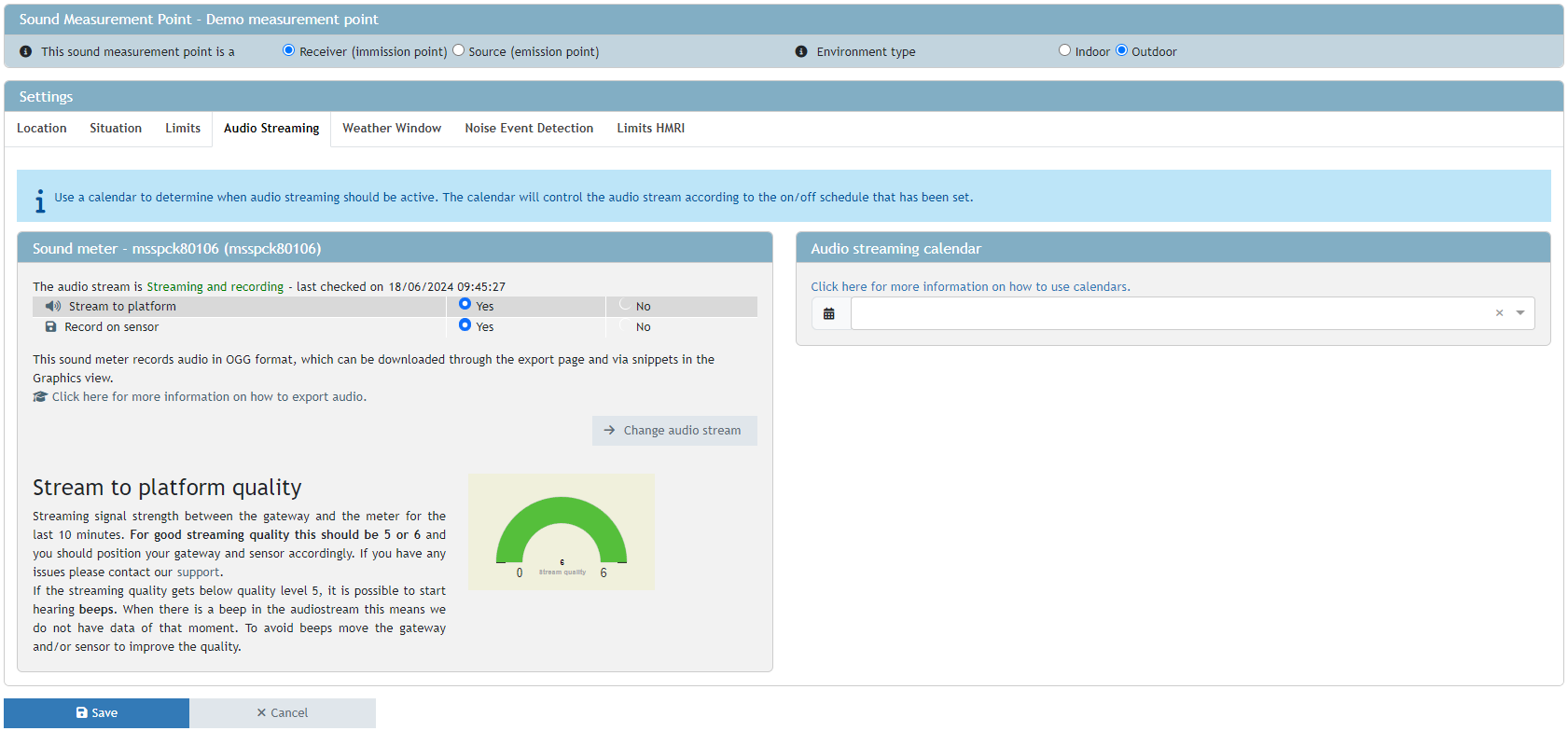Click the stream quality gauge chart
This screenshot has height=731, width=1568.
click(562, 532)
